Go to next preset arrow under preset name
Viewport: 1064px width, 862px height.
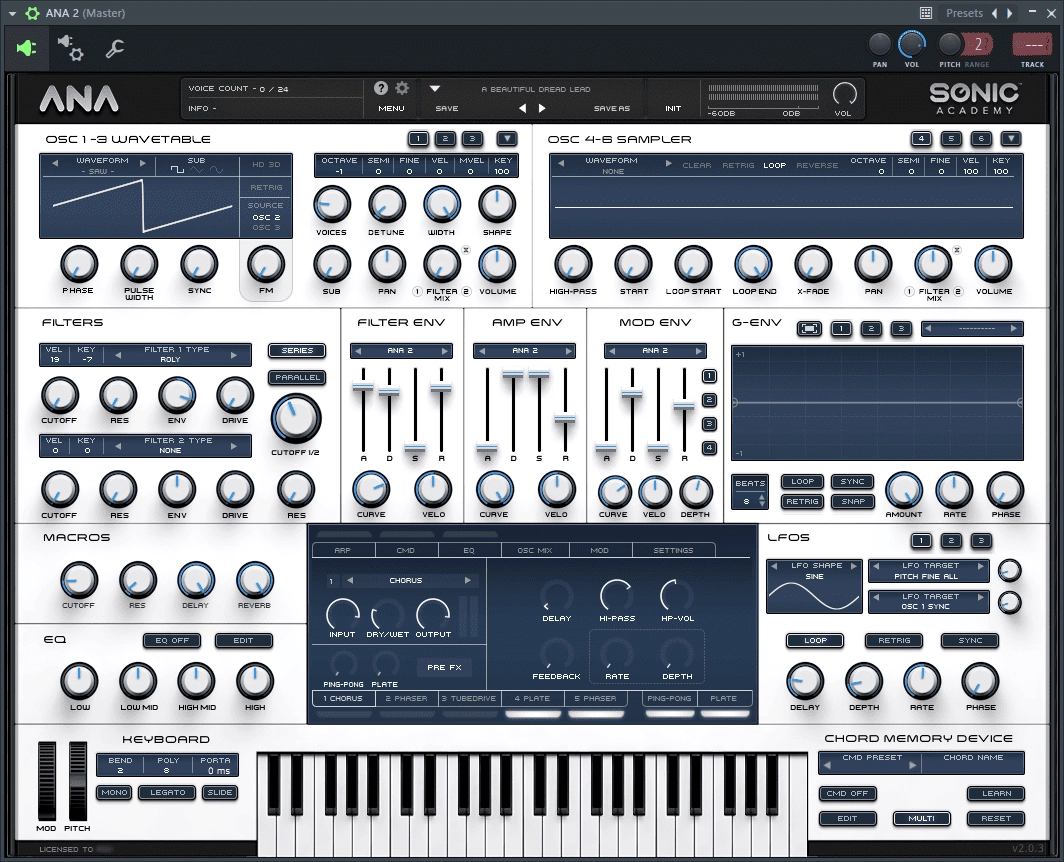[542, 108]
